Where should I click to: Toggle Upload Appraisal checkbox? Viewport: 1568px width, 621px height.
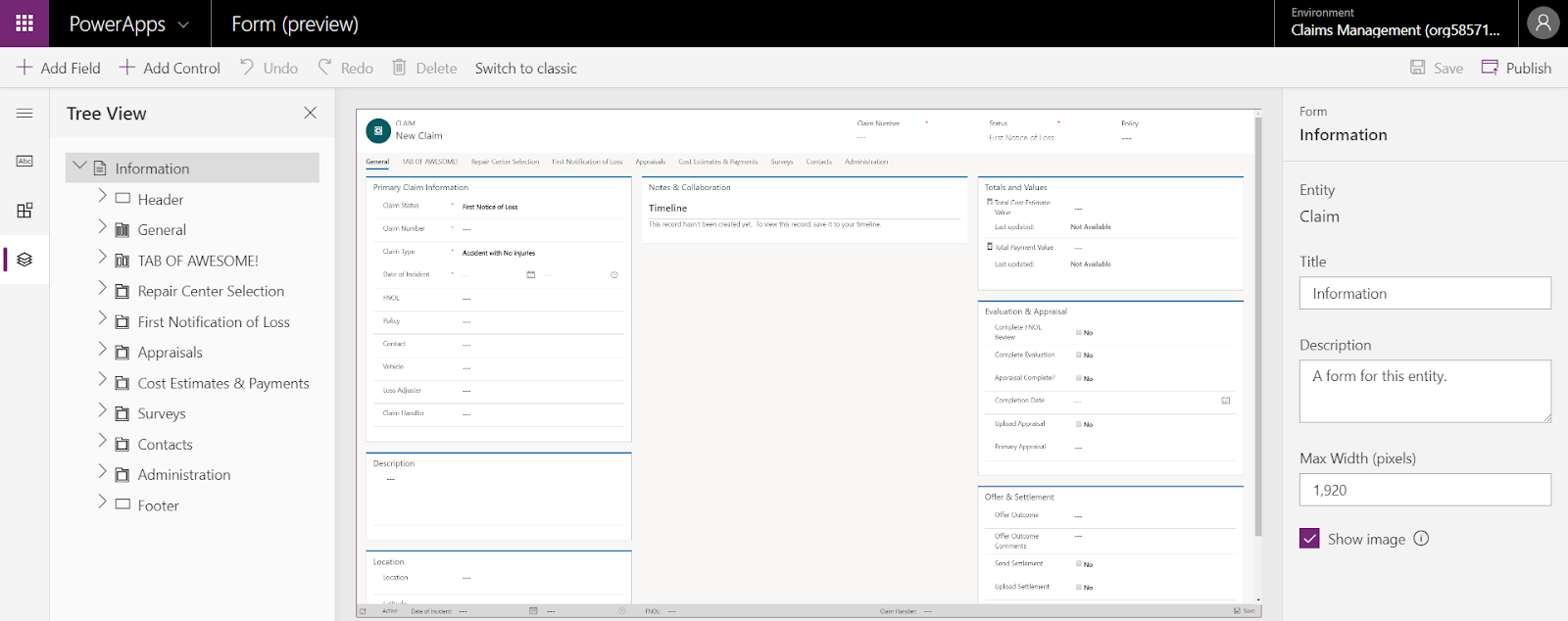[x=1079, y=424]
